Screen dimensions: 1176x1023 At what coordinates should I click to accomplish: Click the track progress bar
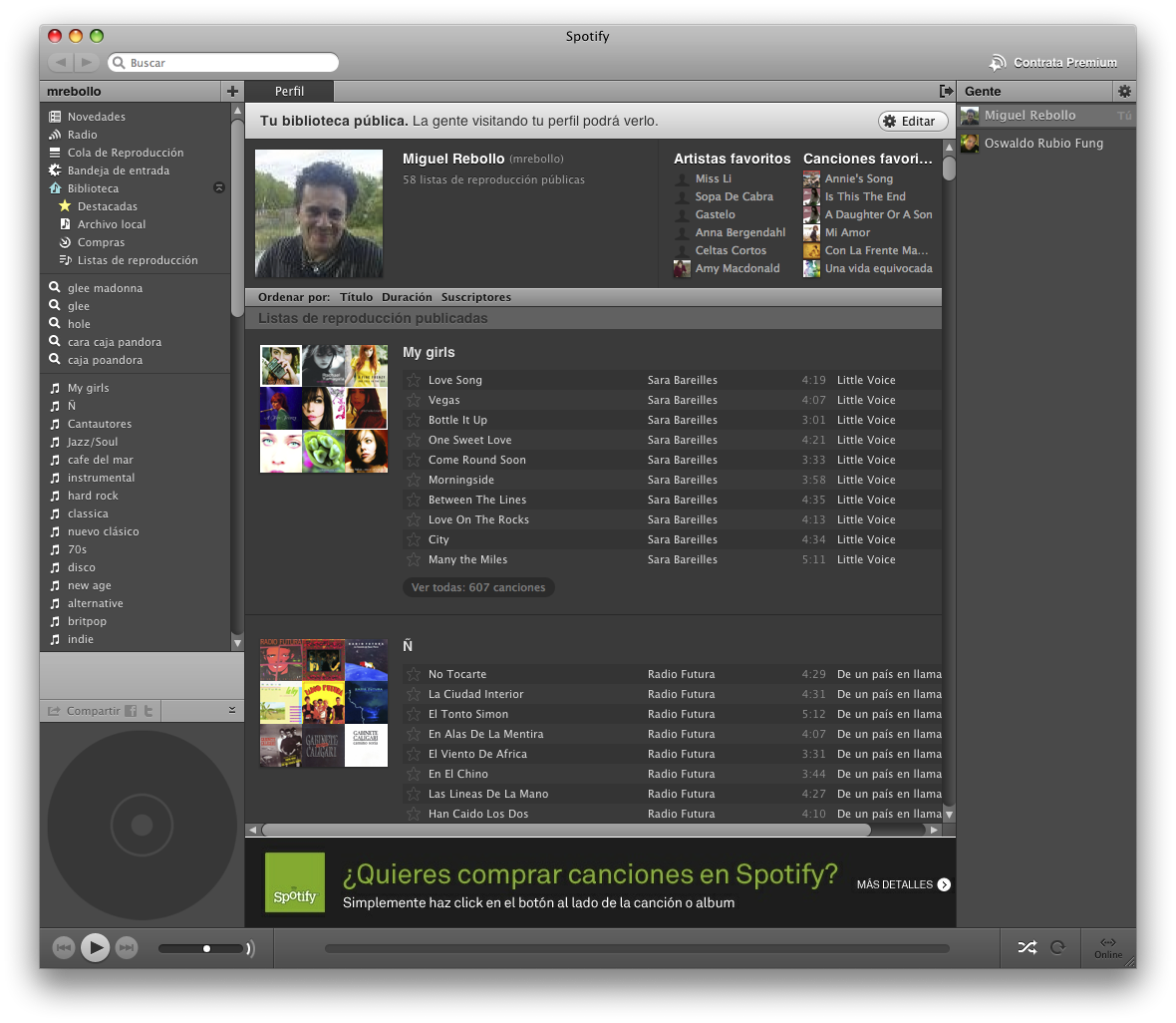[637, 948]
